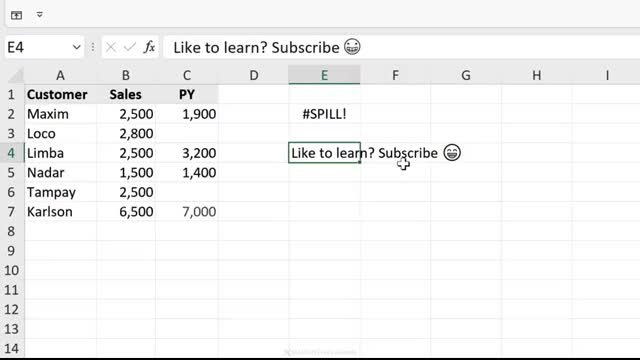Select row 4 header

coord(11,153)
